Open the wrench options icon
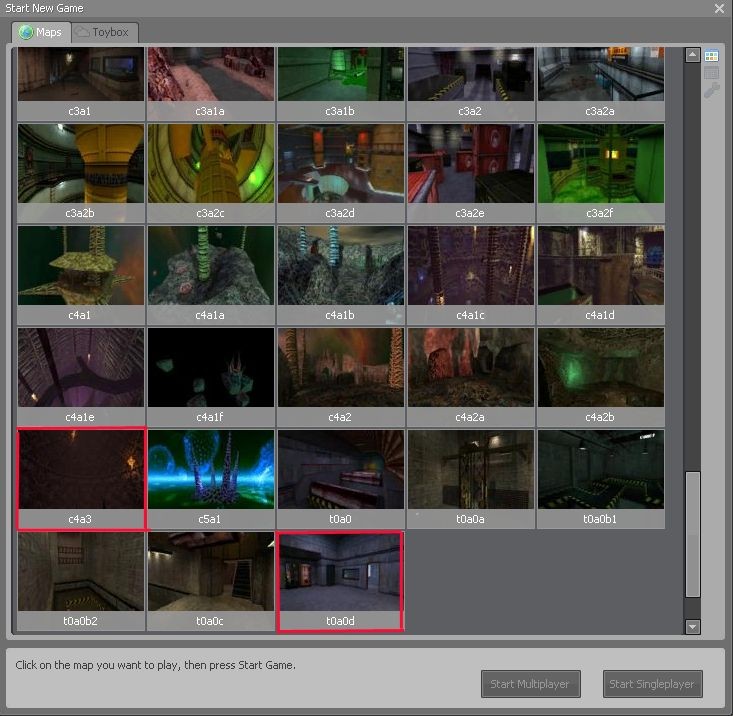The height and width of the screenshot is (716, 733). 711,91
